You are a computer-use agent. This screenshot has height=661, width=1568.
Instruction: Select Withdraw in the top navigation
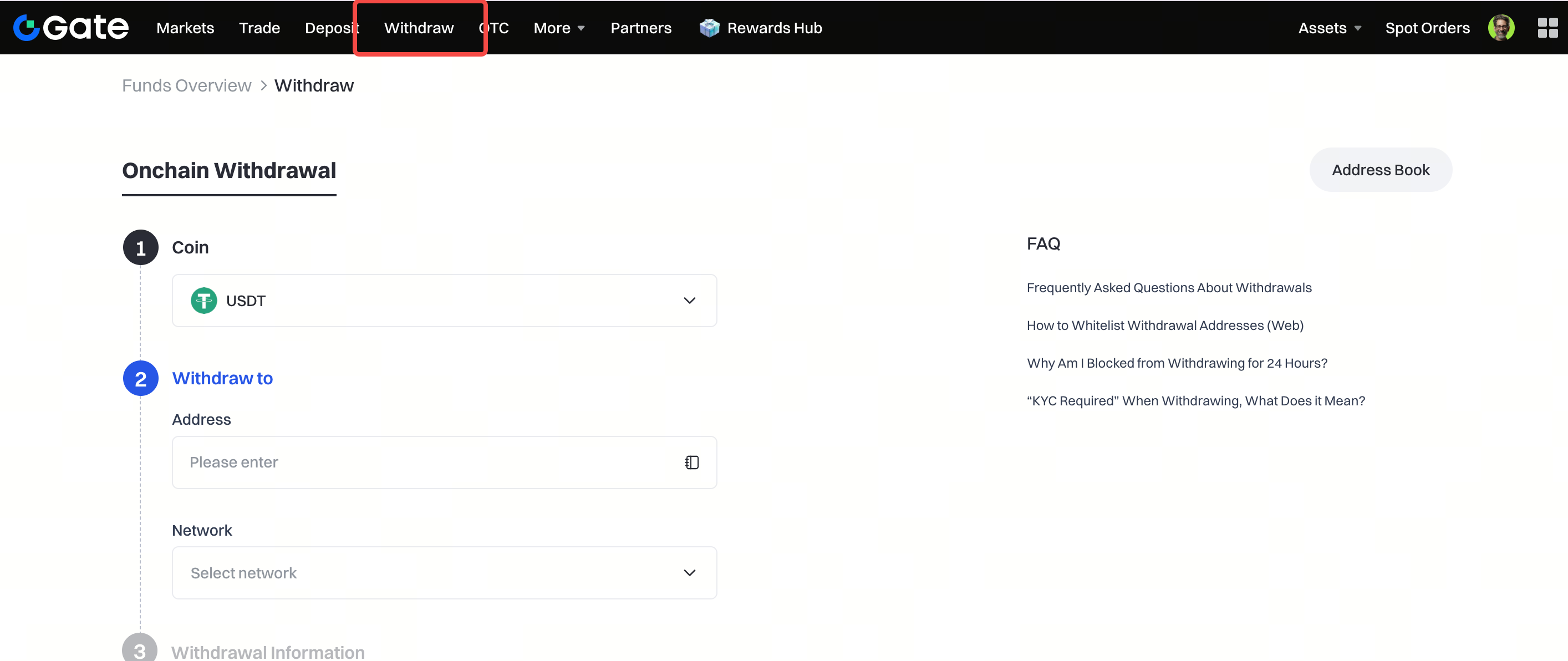point(419,28)
